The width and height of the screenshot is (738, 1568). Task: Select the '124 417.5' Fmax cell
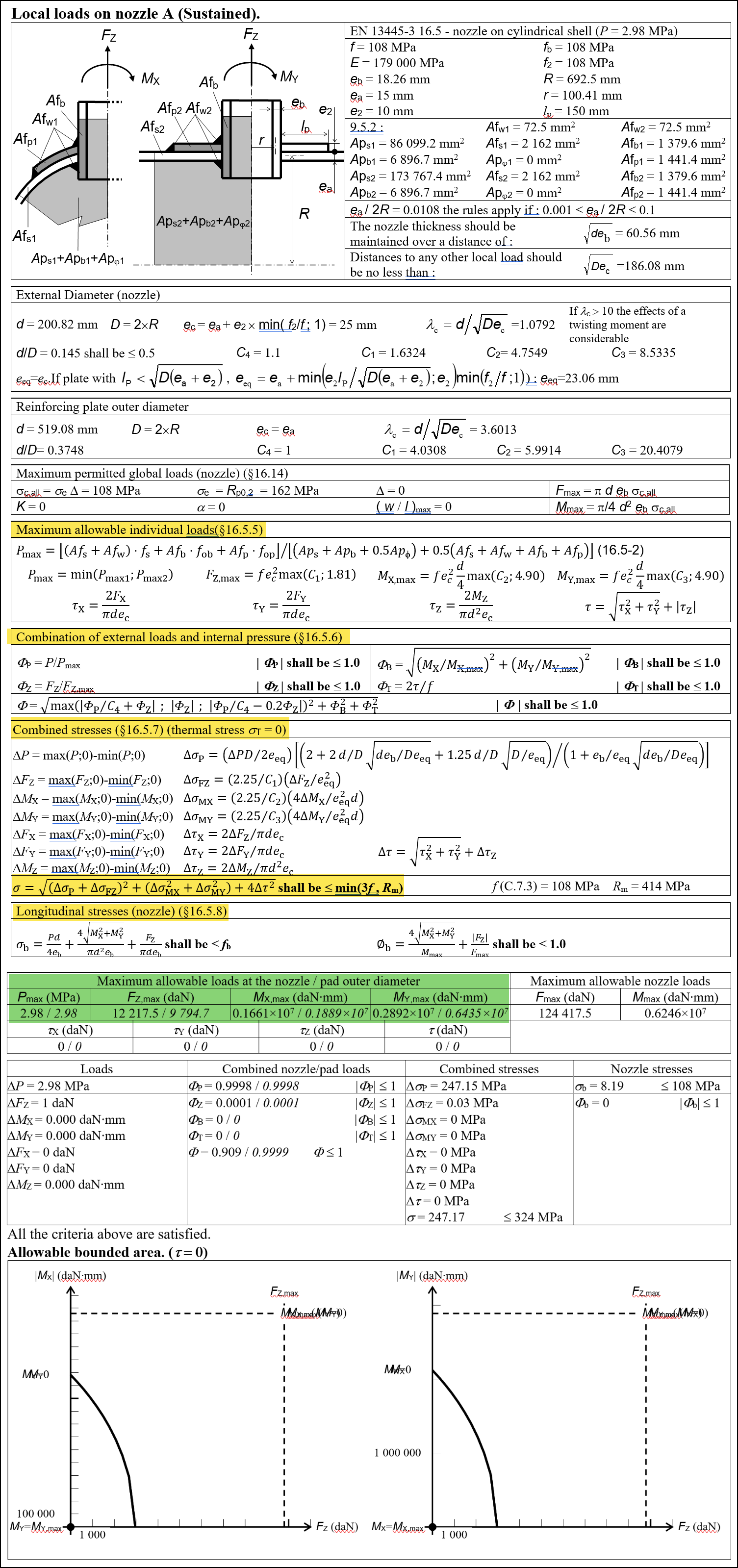565,1013
